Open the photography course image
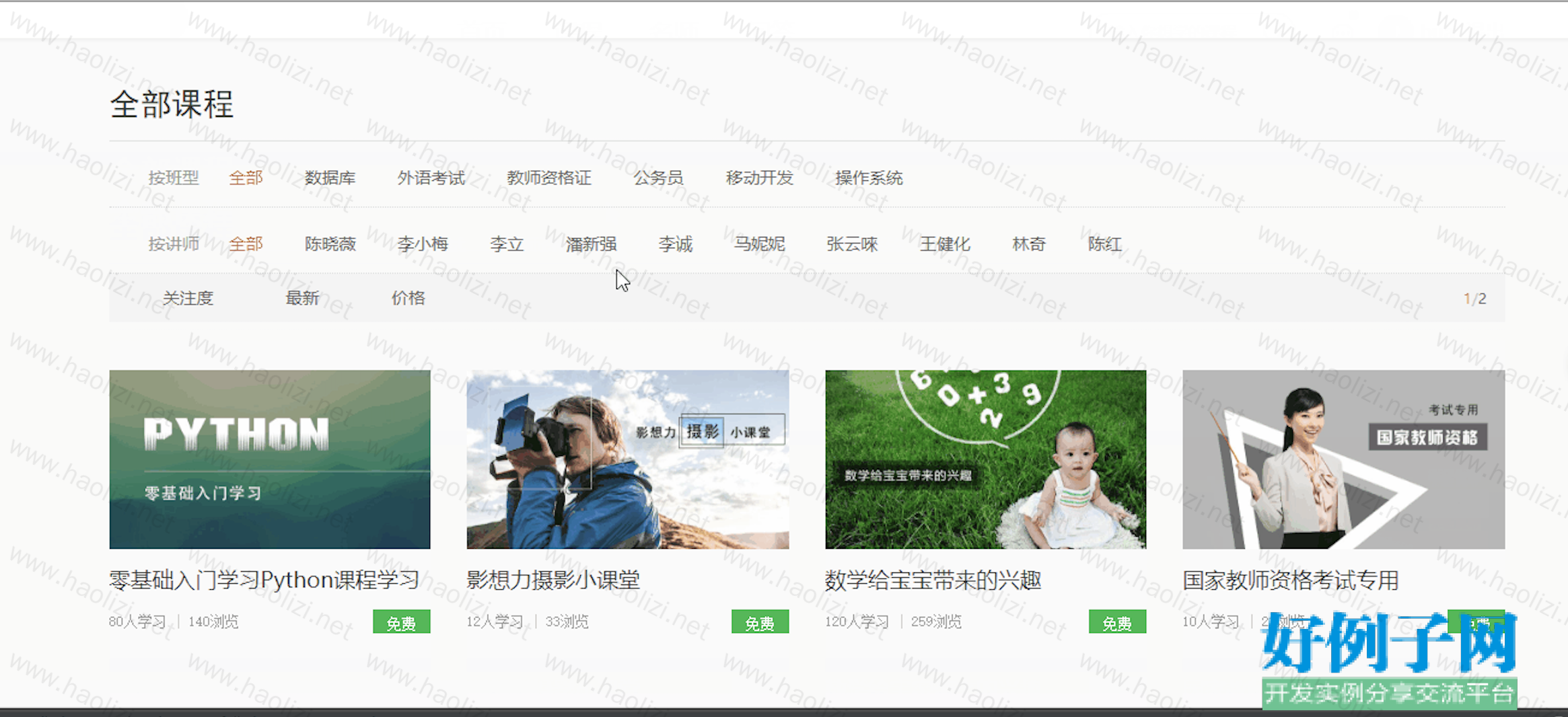This screenshot has width=1568, height=717. click(627, 459)
